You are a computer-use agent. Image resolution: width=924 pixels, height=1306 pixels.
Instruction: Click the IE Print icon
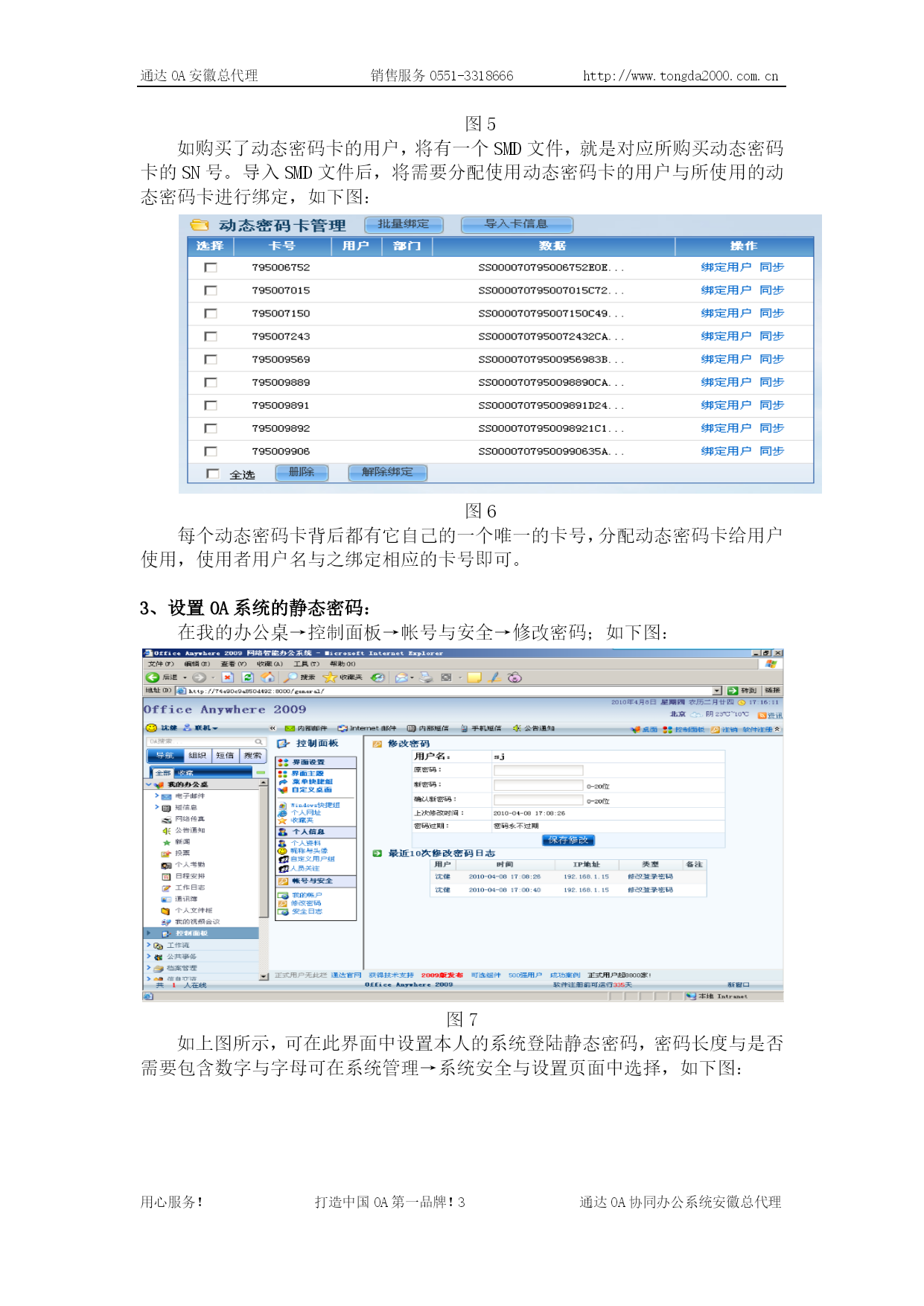[x=426, y=678]
